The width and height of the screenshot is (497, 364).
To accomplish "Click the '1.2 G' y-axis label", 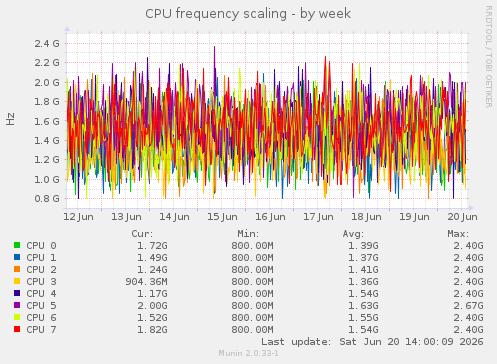I will pos(47,160).
